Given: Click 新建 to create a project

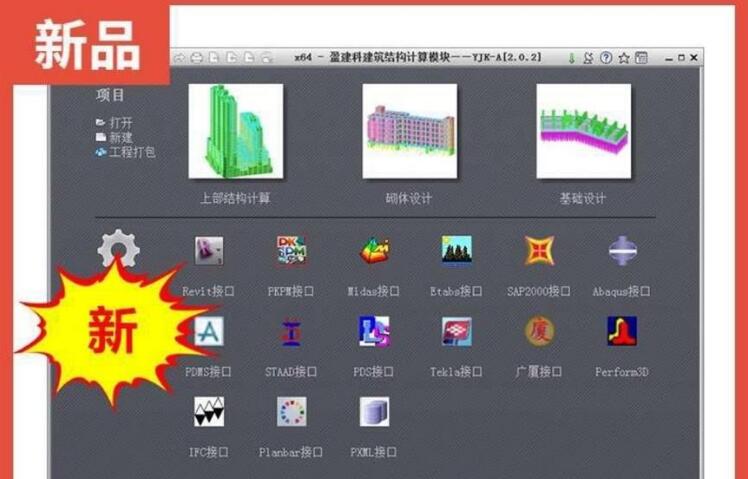Looking at the screenshot, I should tap(121, 138).
